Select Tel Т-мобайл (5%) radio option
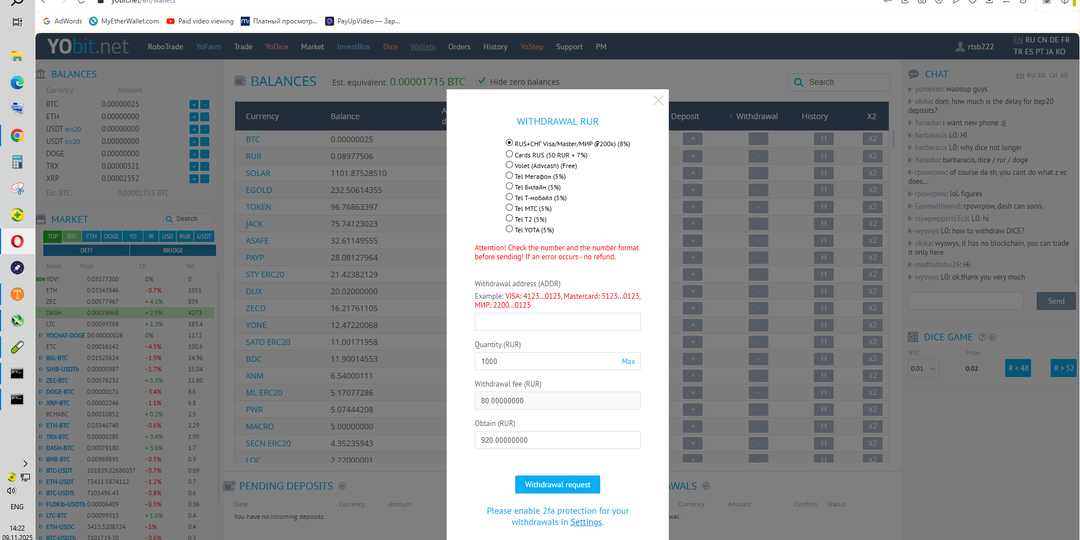This screenshot has width=1080, height=540. tap(509, 197)
